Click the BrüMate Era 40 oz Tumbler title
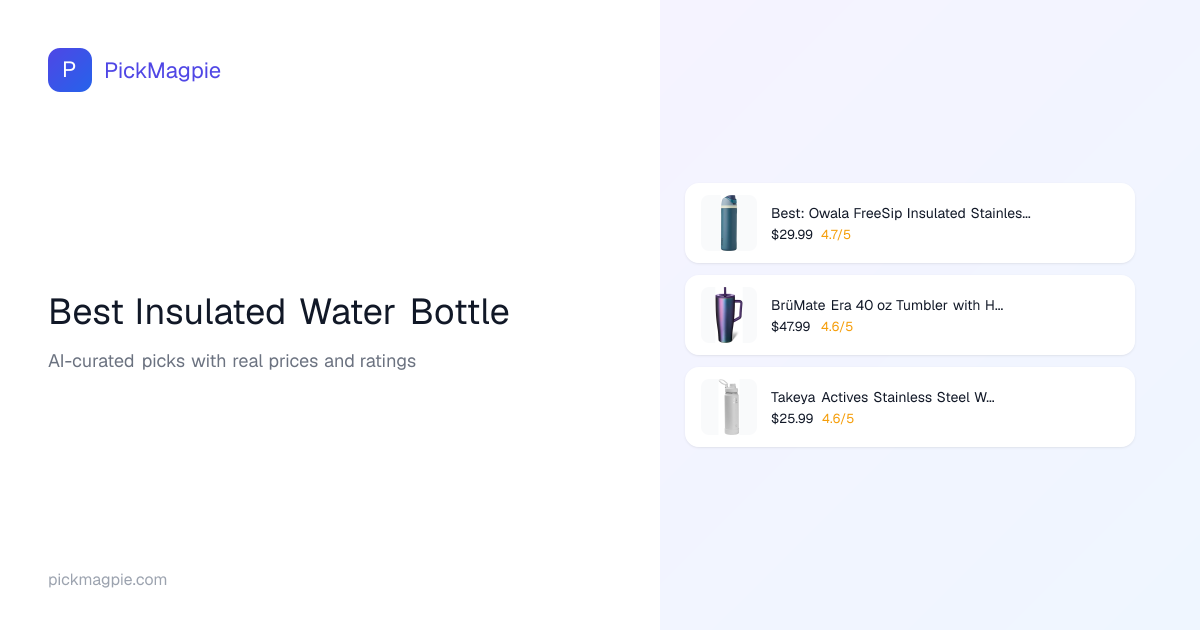Screen dimensions: 1200x630 886,305
